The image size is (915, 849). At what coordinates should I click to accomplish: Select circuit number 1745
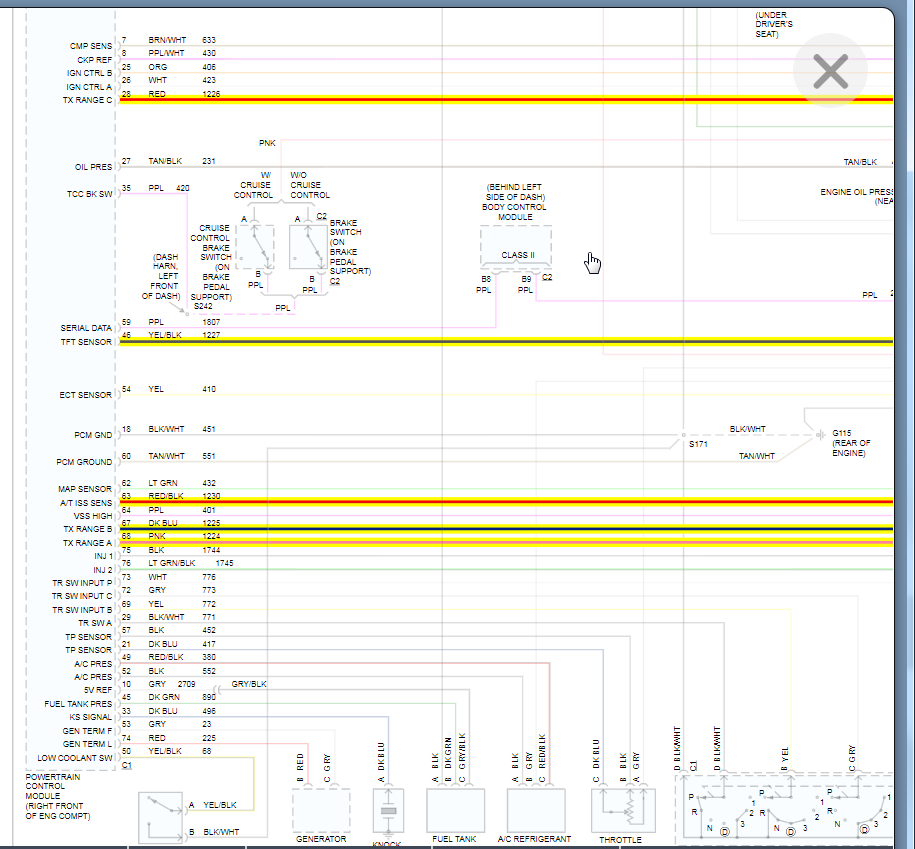click(x=225, y=563)
